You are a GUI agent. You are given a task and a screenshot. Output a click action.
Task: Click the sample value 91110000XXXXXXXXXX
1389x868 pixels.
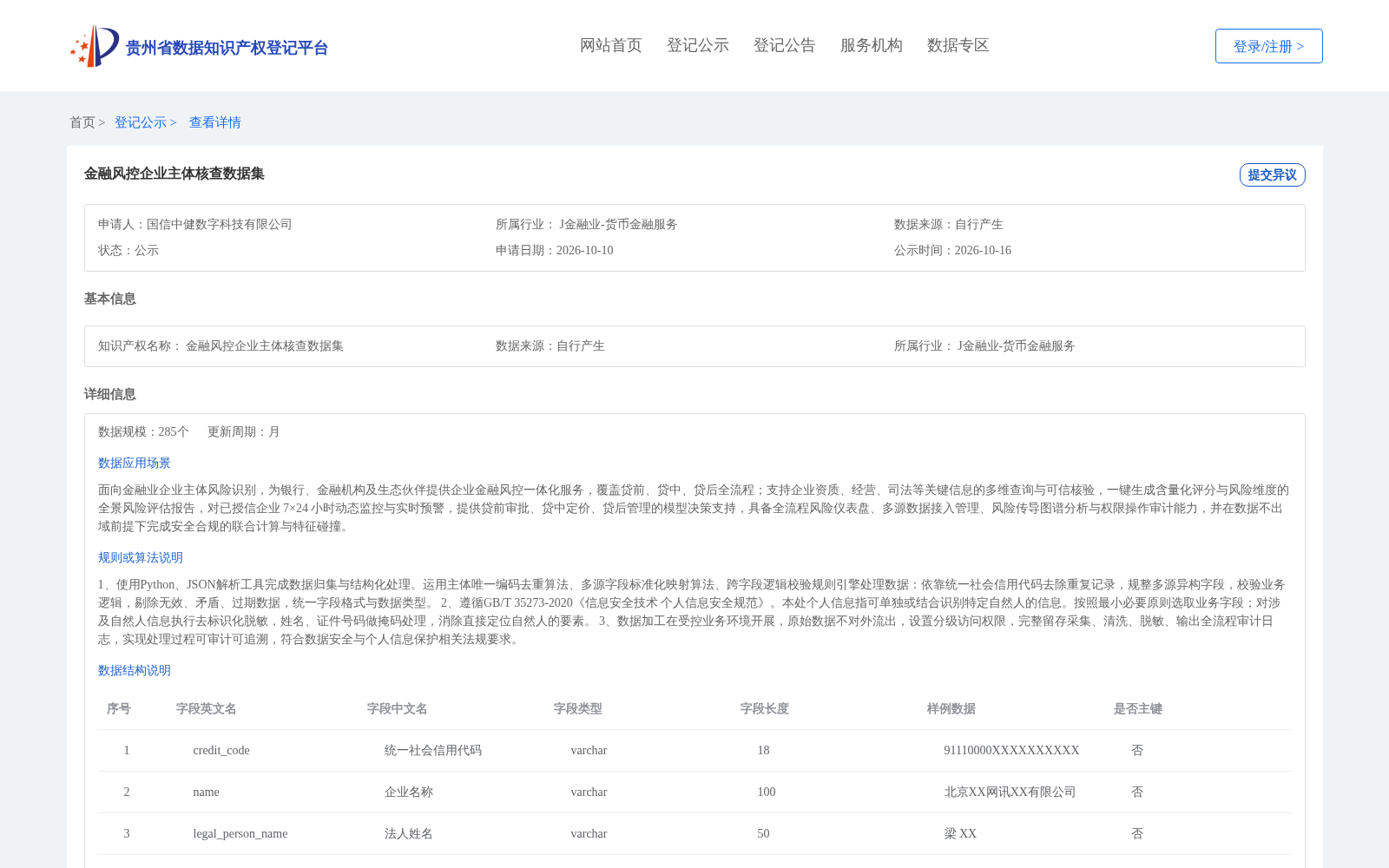pos(1012,750)
